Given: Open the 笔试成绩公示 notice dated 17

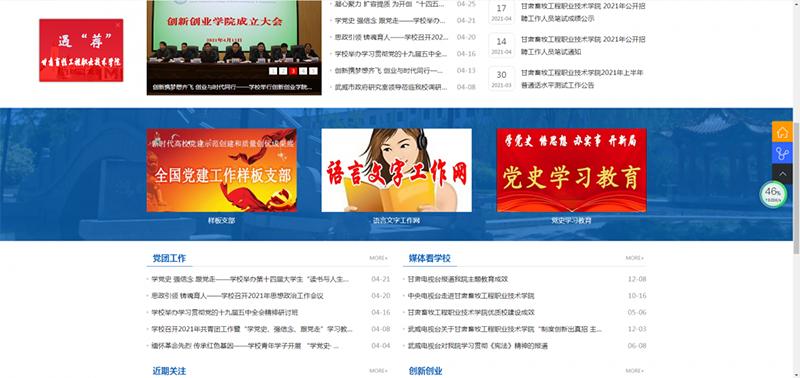Looking at the screenshot, I should coord(583,12).
